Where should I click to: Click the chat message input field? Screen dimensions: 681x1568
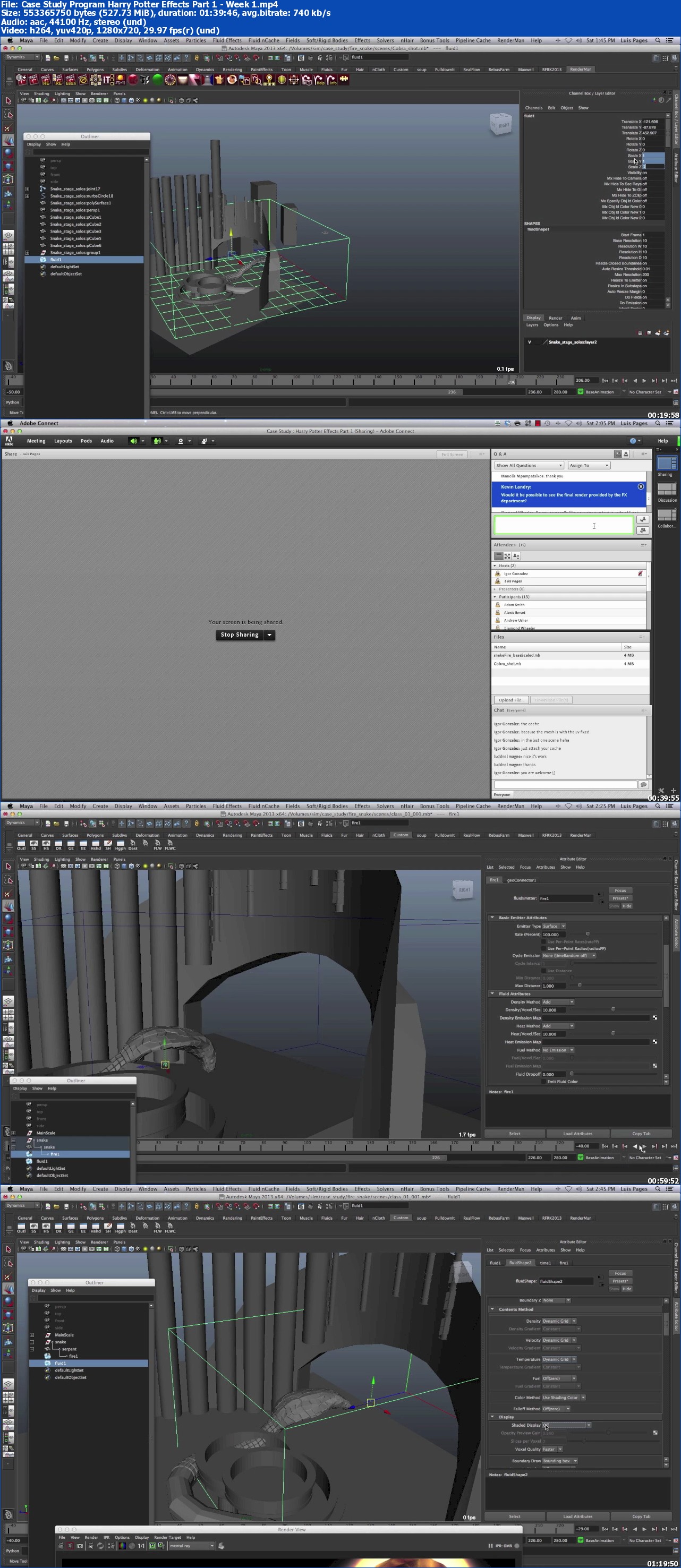pos(565,785)
